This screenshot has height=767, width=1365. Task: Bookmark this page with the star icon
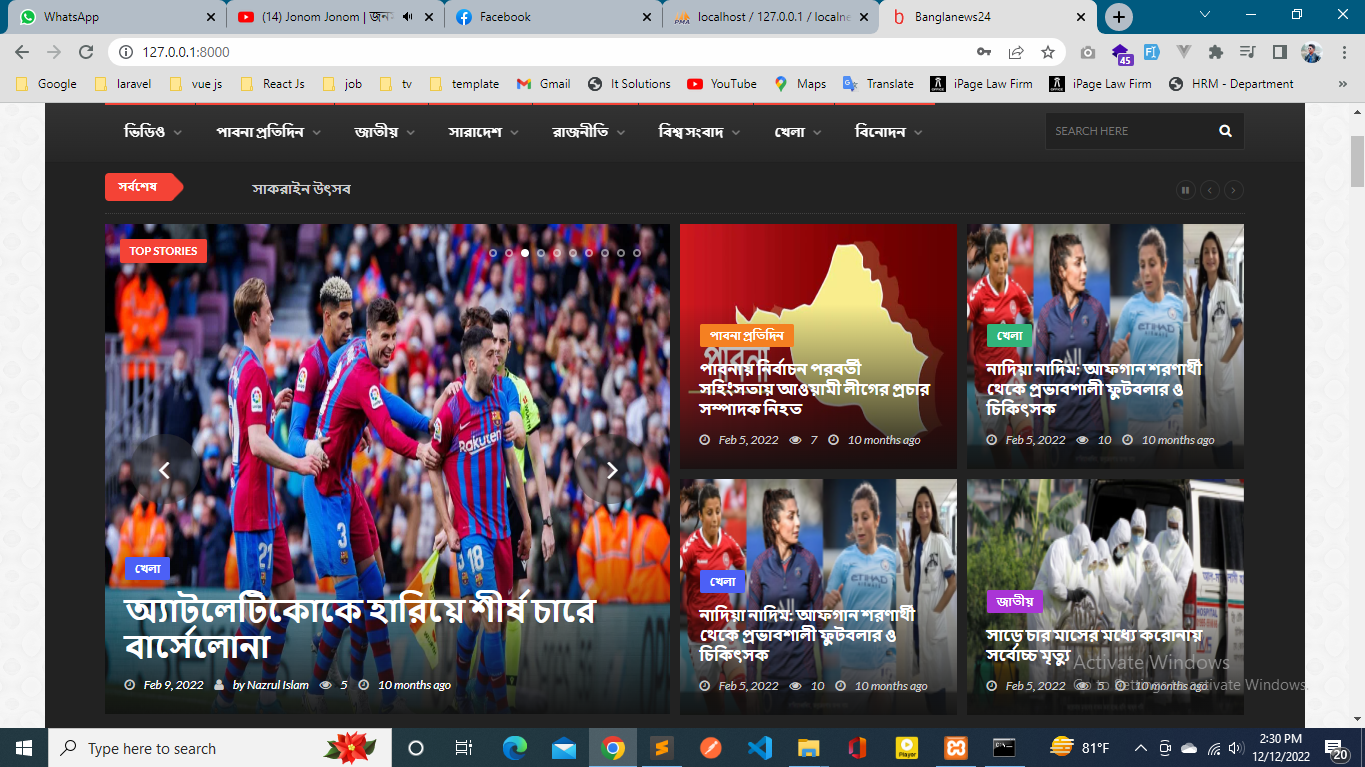(x=1047, y=52)
